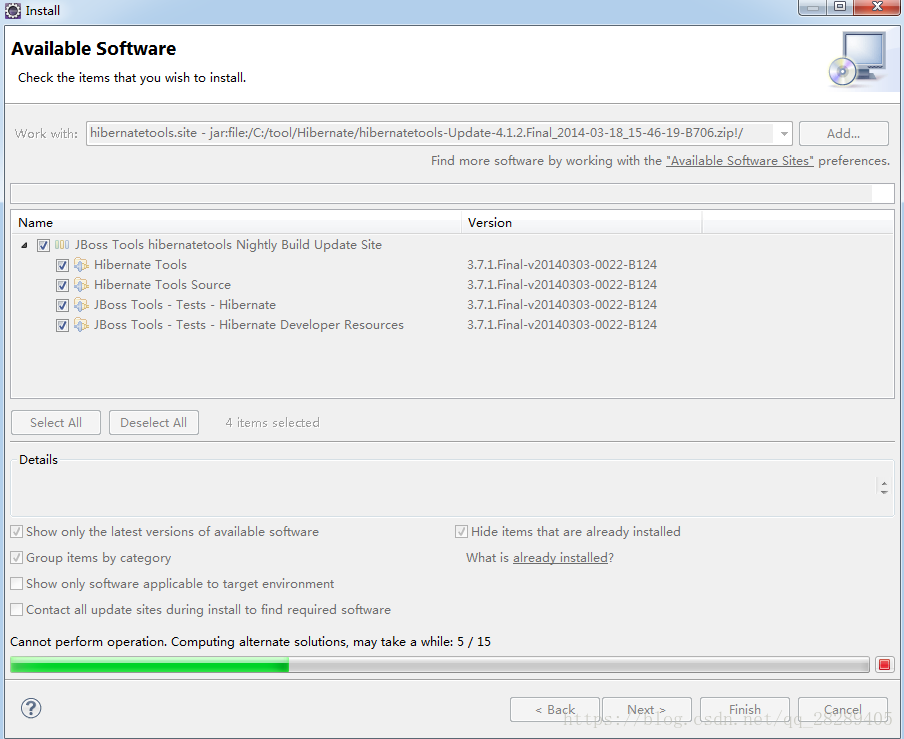This screenshot has width=904, height=739.
Task: Click the JBoss Tools Nightly Build category icon
Action: point(62,245)
